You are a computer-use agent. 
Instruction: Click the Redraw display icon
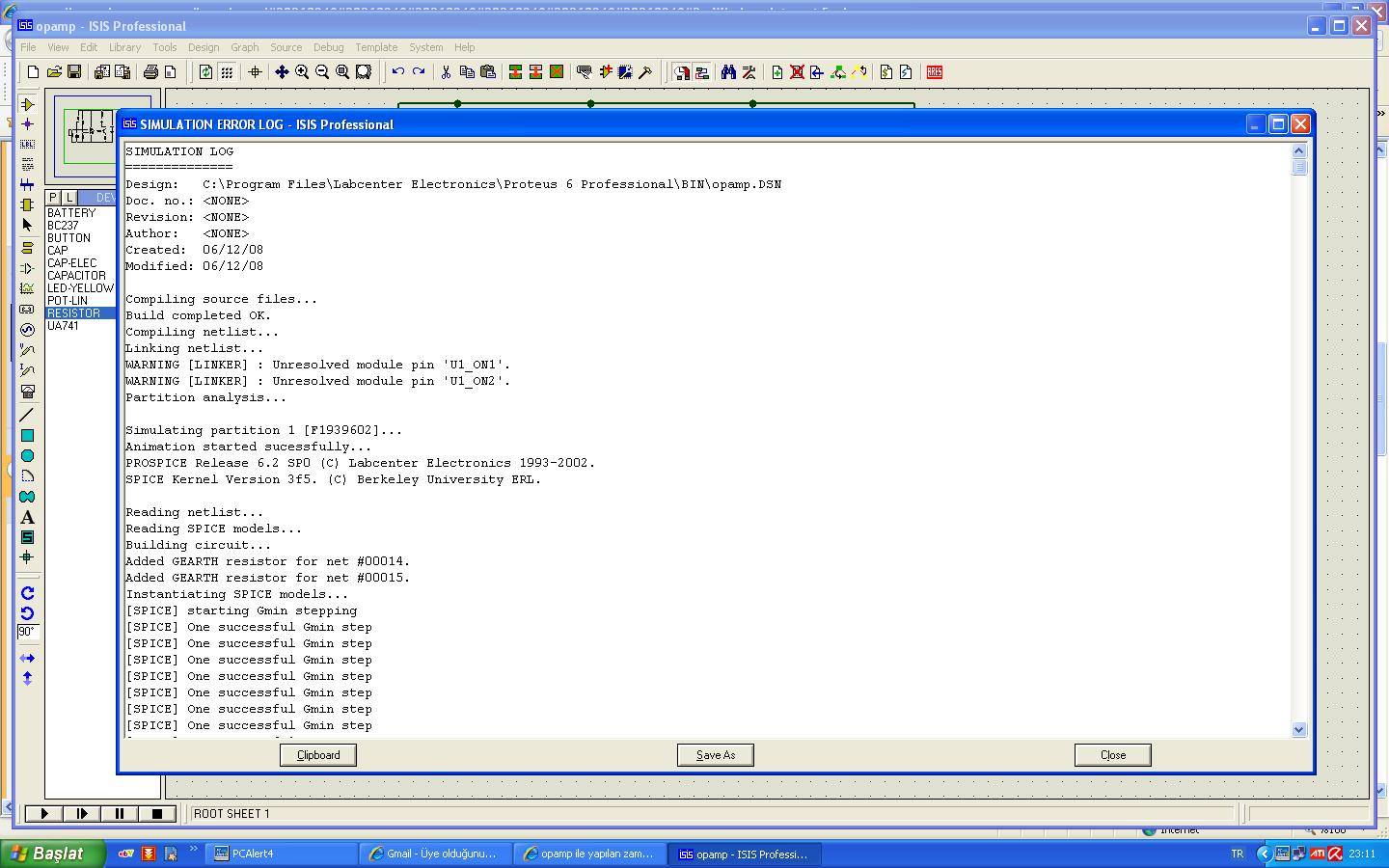tap(205, 72)
